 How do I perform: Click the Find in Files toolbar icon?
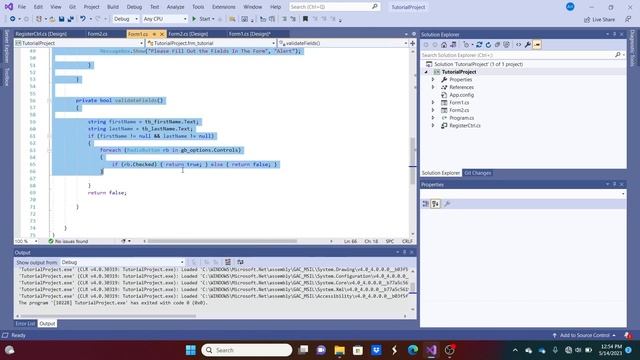(232, 19)
